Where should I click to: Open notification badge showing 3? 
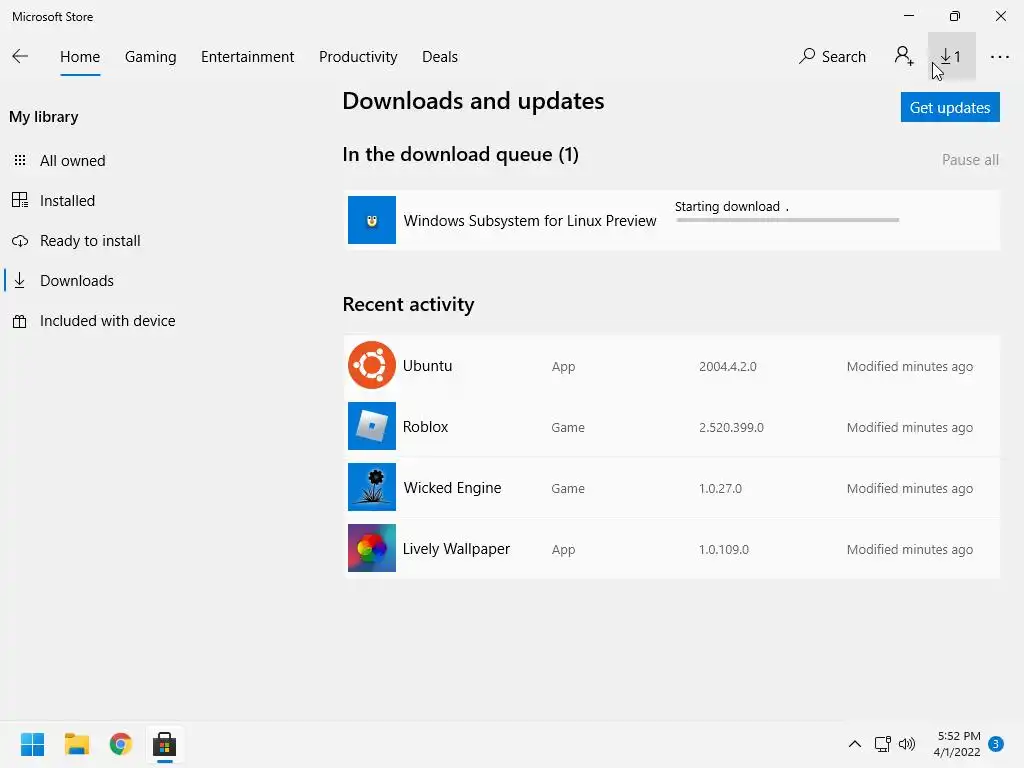[996, 744]
